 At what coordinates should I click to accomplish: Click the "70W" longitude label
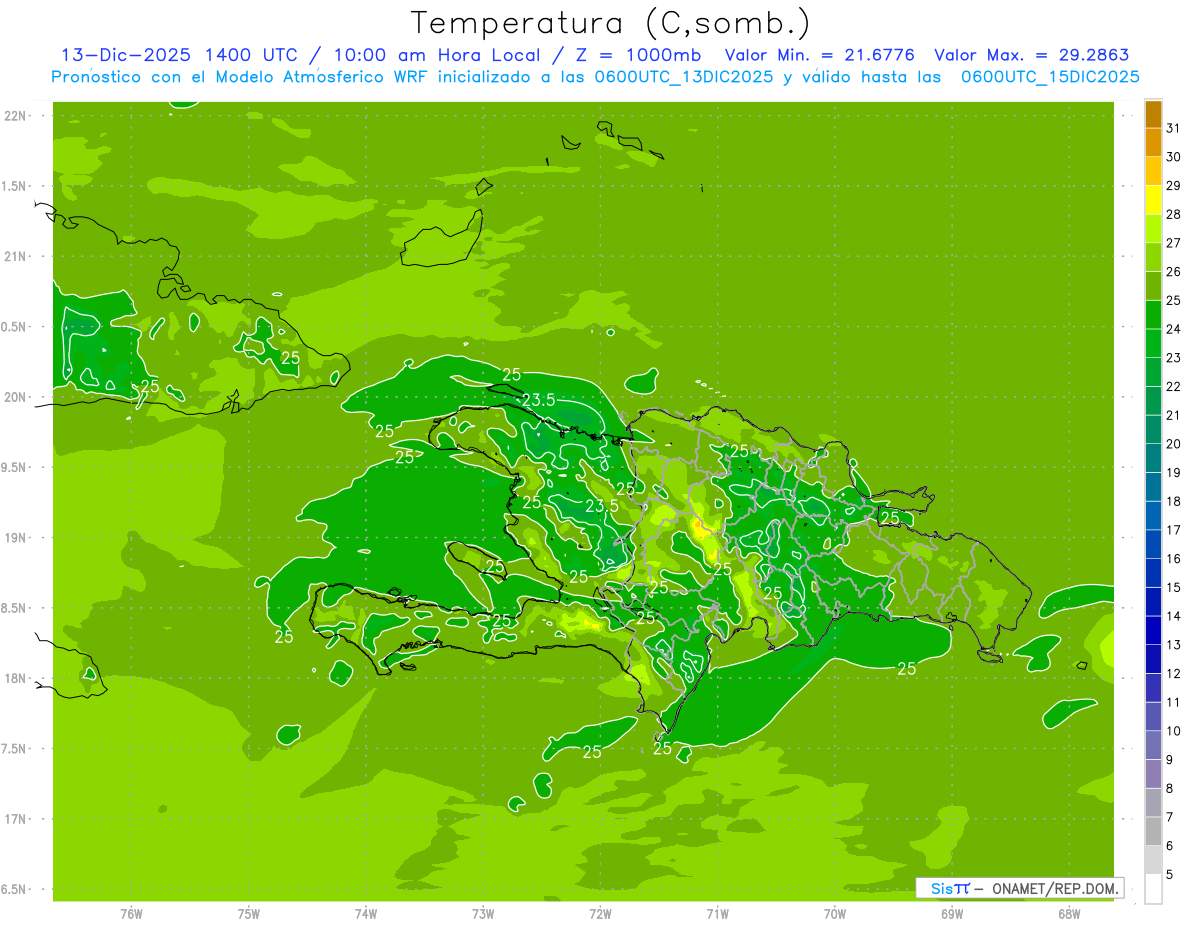point(835,913)
